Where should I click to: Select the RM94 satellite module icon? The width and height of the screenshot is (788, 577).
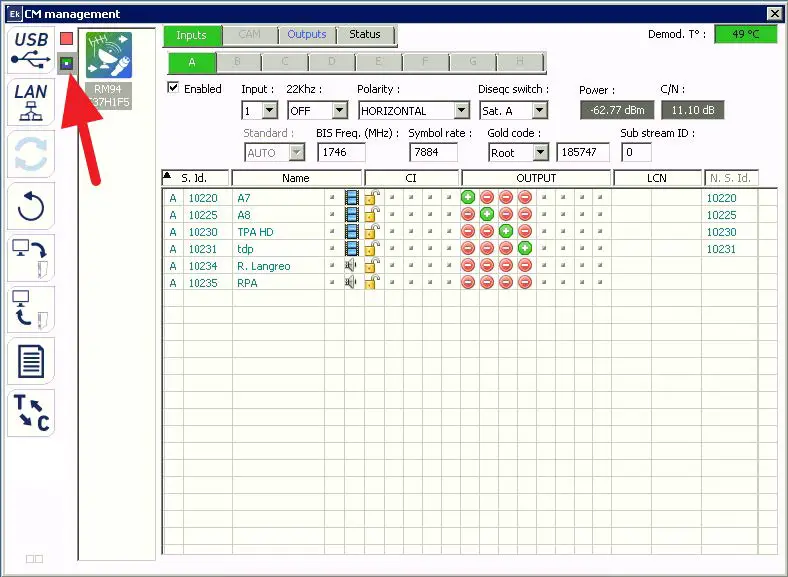(109, 55)
